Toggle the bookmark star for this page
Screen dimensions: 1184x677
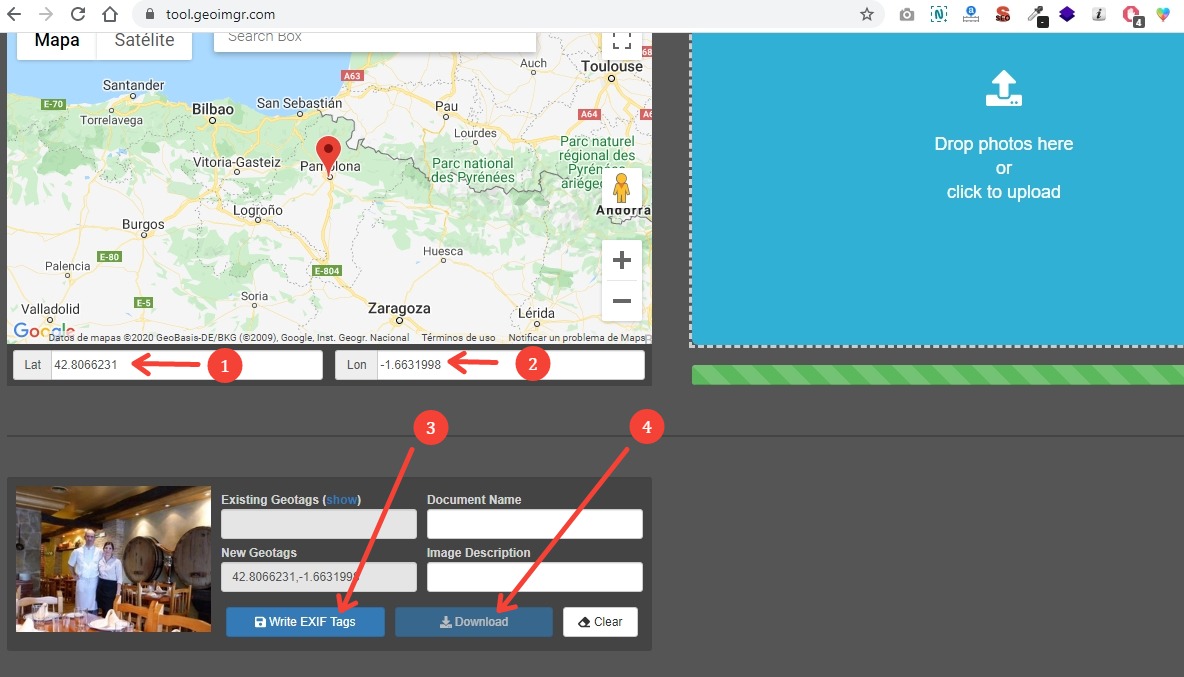pyautogui.click(x=866, y=14)
